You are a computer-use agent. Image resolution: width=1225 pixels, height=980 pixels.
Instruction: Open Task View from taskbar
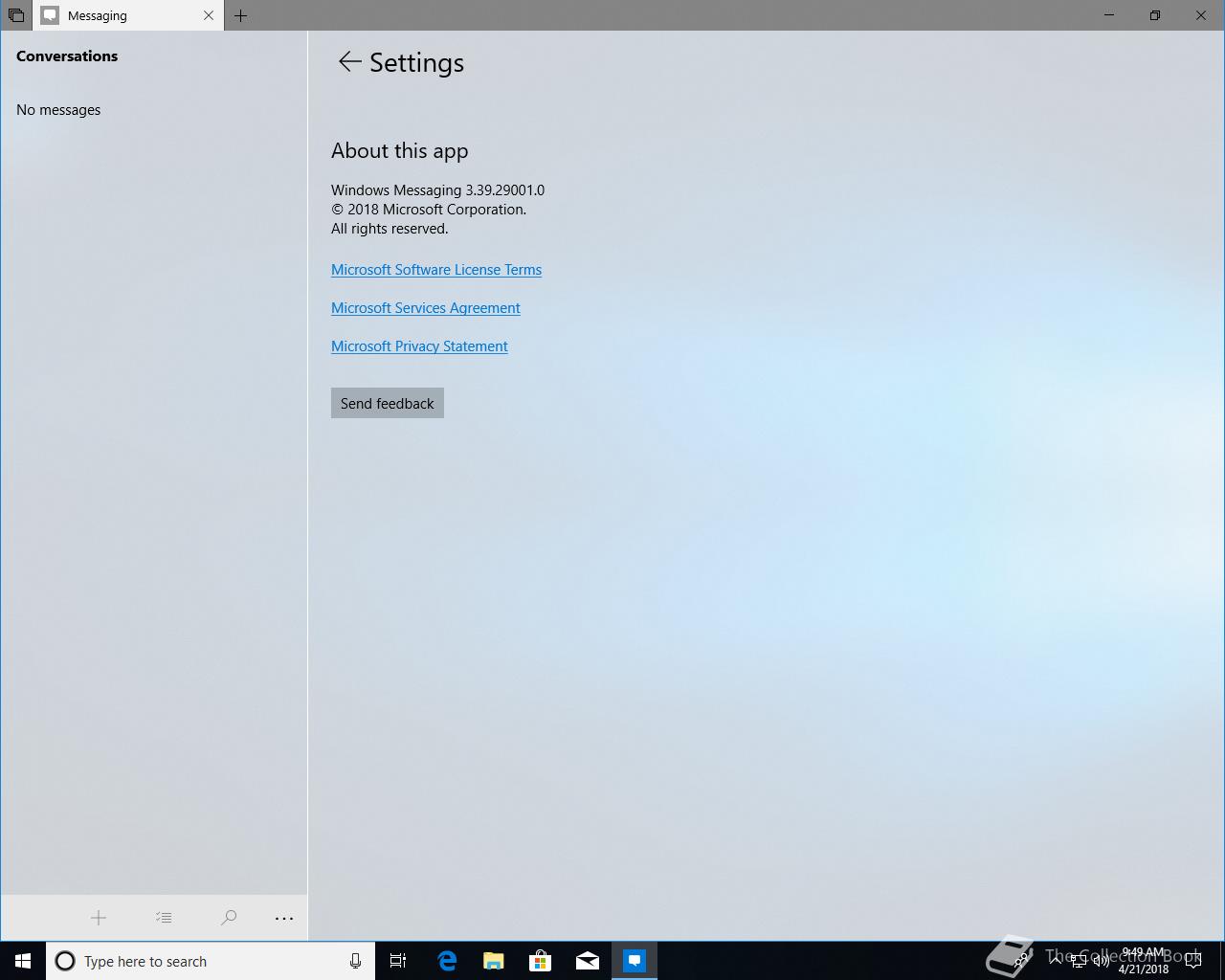click(398, 961)
